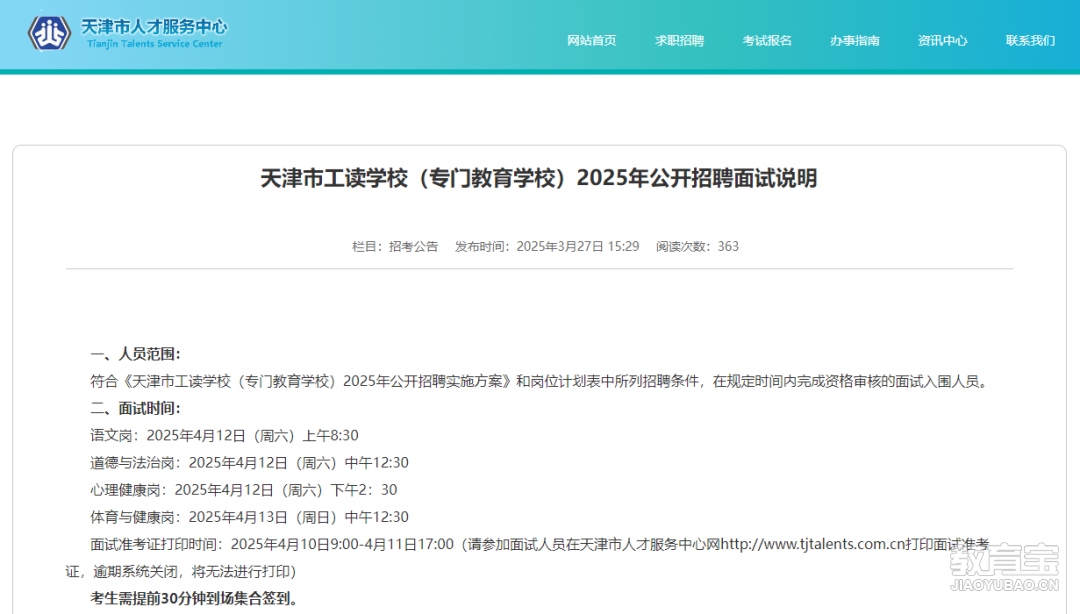Open the 考试报名 menu item
Image resolution: width=1080 pixels, height=614 pixels.
coord(767,41)
